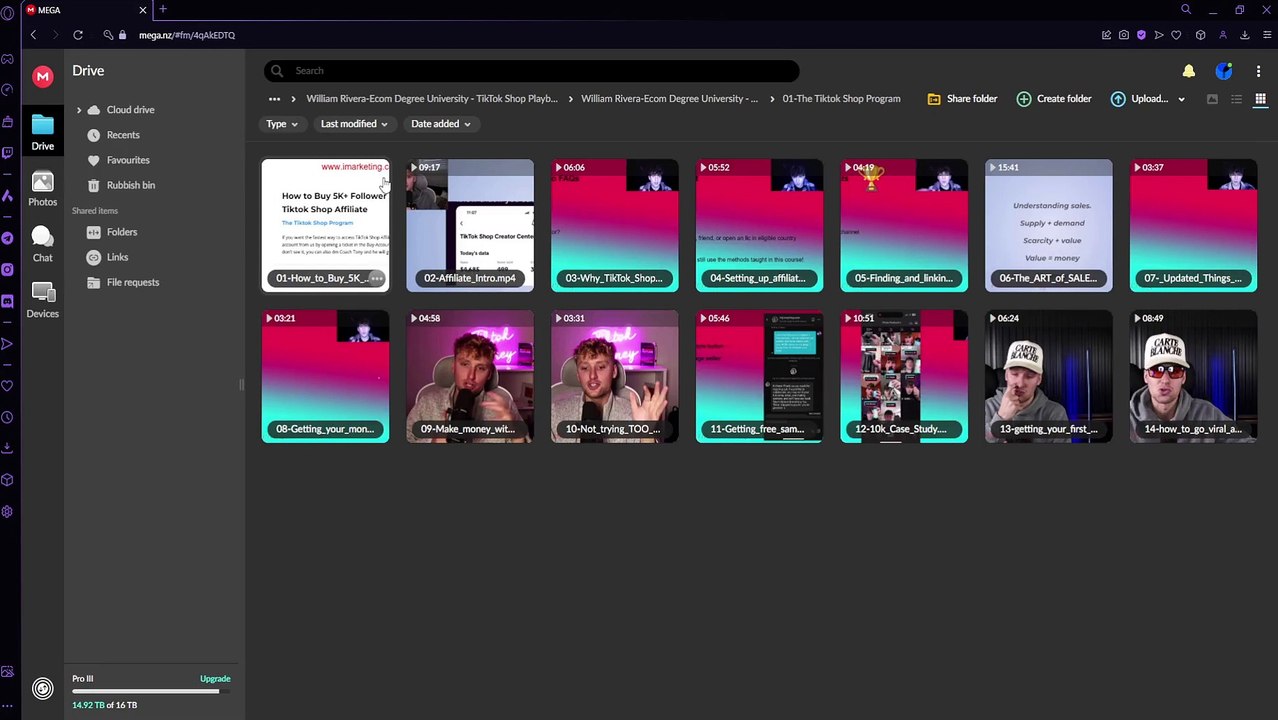Open the 06-The_ART_of_SALE video
This screenshot has height=720, width=1278.
coord(1048,226)
